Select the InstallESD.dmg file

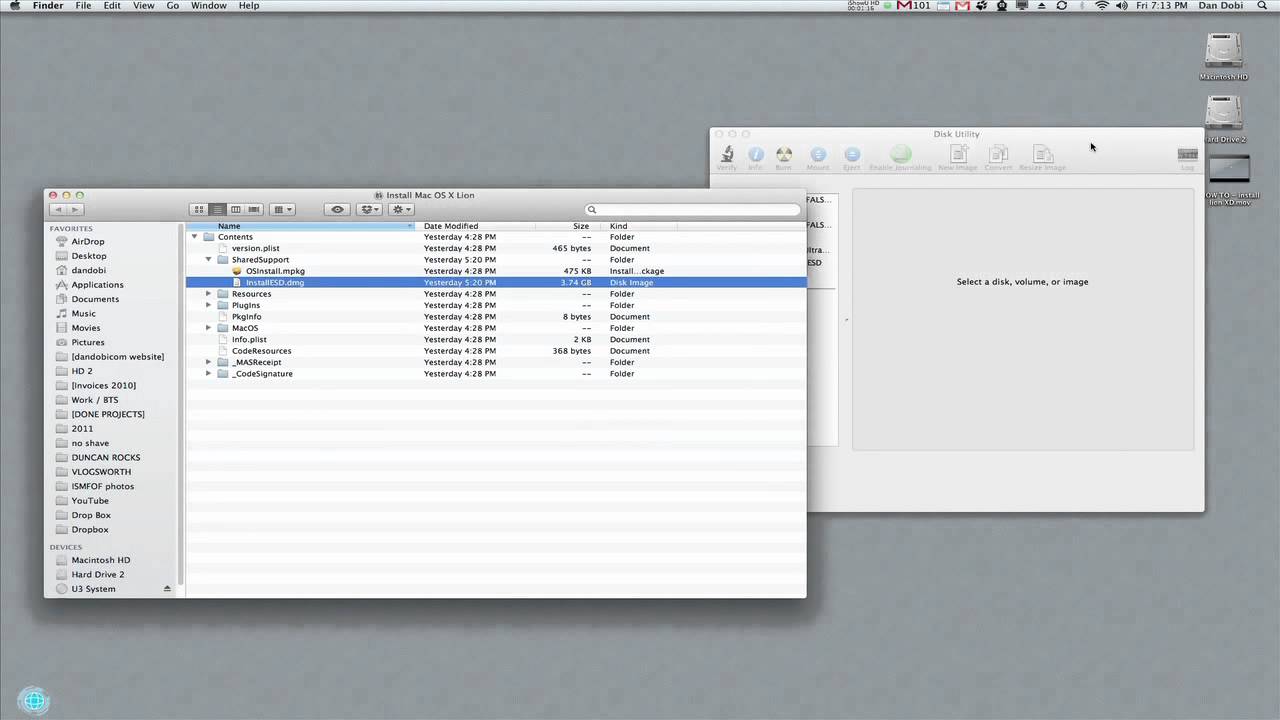click(x=496, y=283)
